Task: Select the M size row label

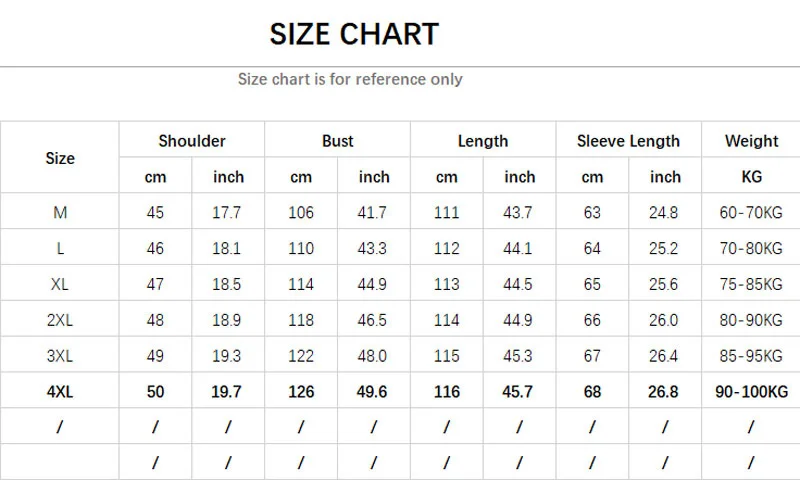Action: tap(60, 213)
